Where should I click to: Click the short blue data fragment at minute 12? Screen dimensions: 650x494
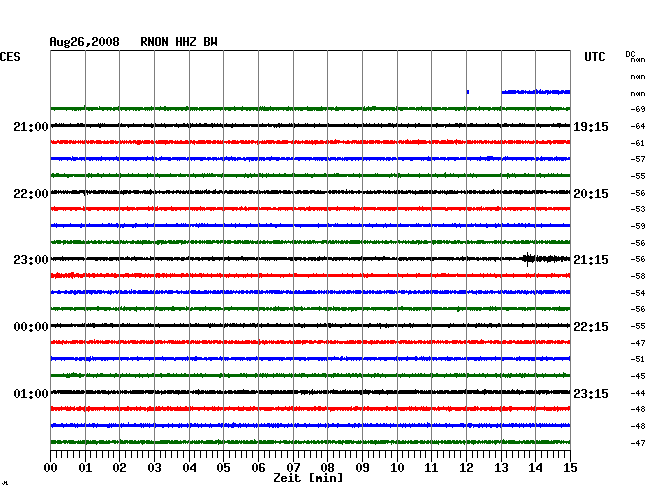(468, 92)
